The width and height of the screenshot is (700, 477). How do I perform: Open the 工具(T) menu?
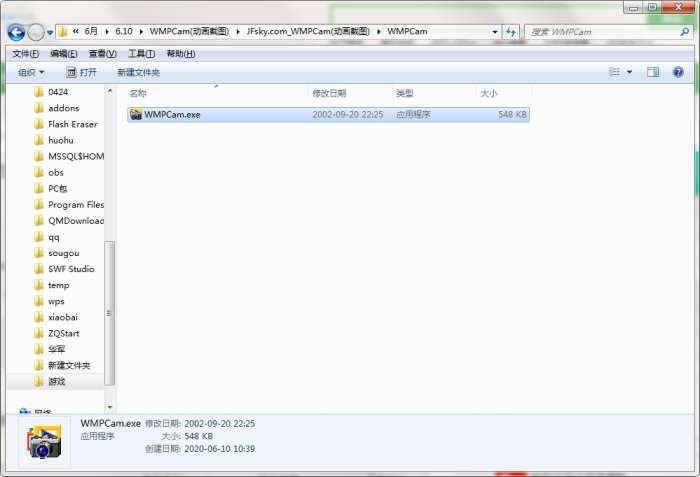tap(142, 54)
